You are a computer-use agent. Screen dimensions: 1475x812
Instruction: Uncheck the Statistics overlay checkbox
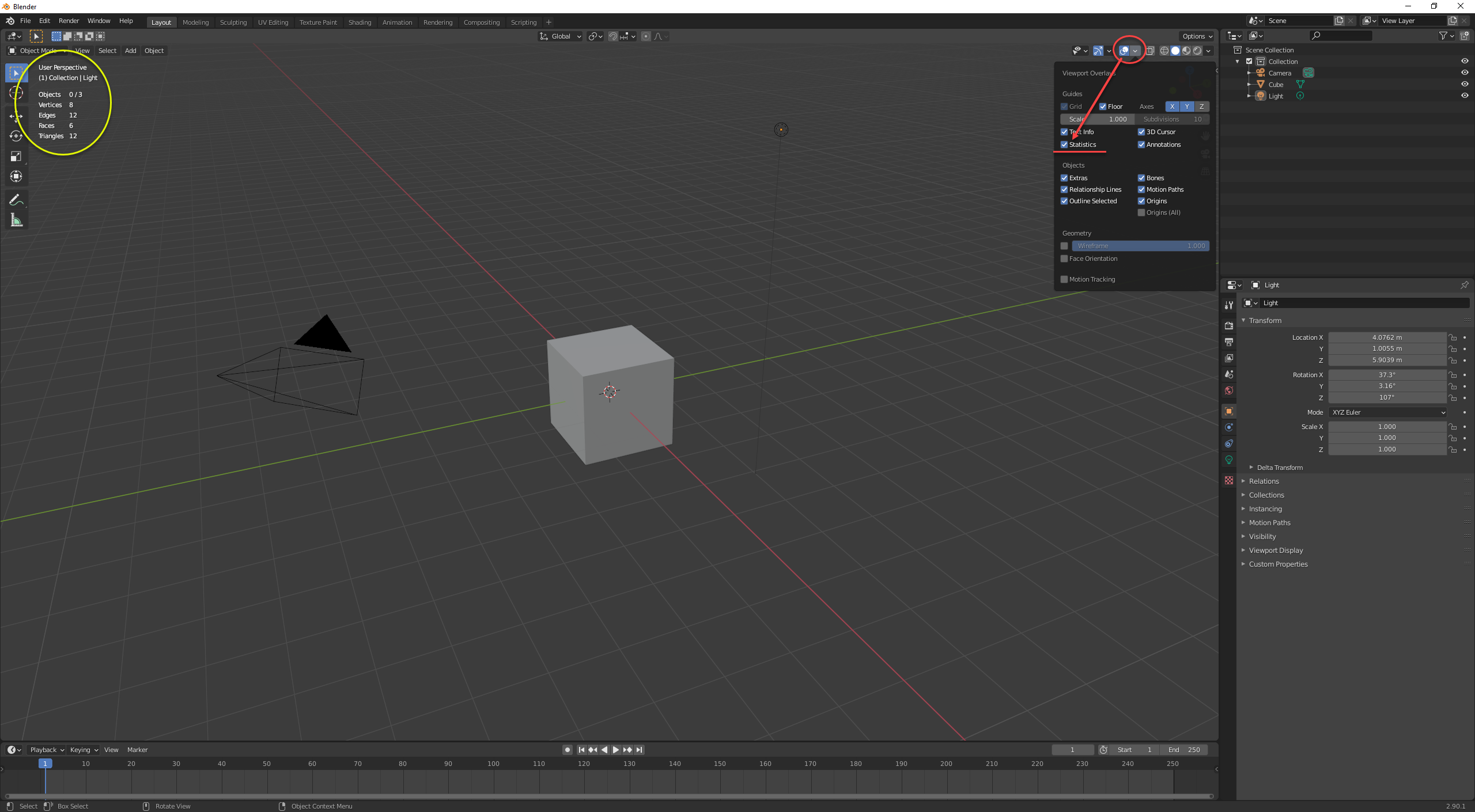(1064, 145)
